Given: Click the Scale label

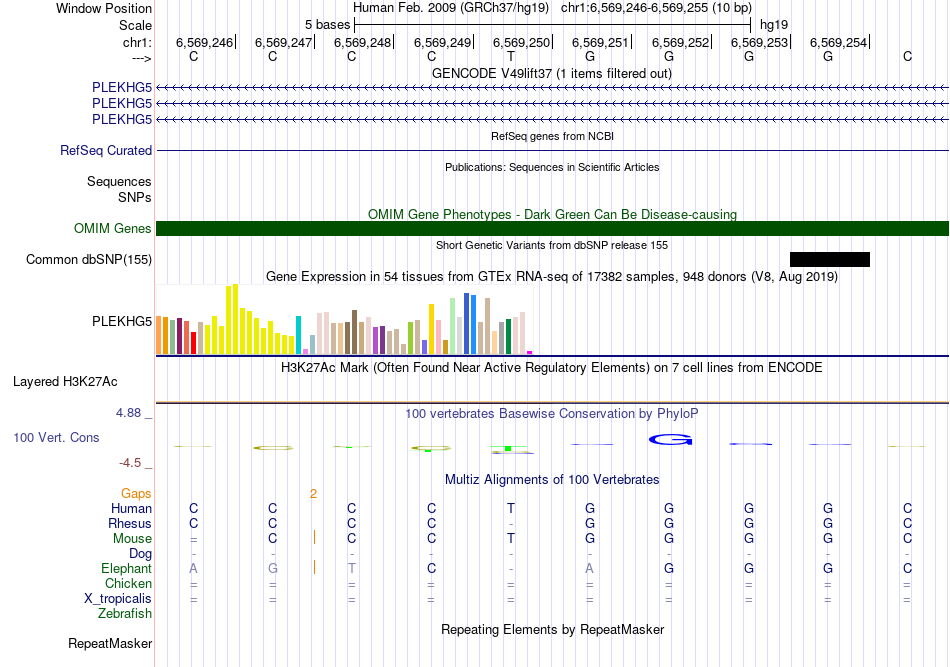Looking at the screenshot, I should [x=135, y=25].
